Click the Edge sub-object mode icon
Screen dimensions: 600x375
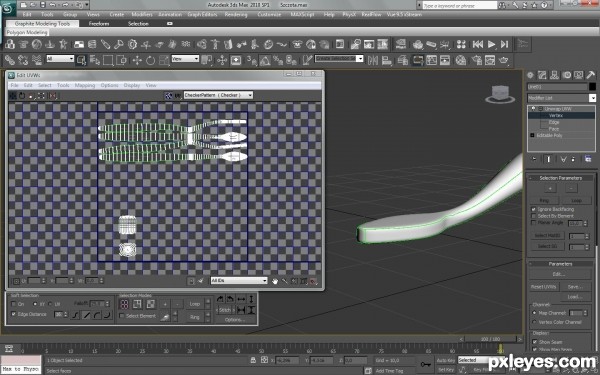(137, 304)
